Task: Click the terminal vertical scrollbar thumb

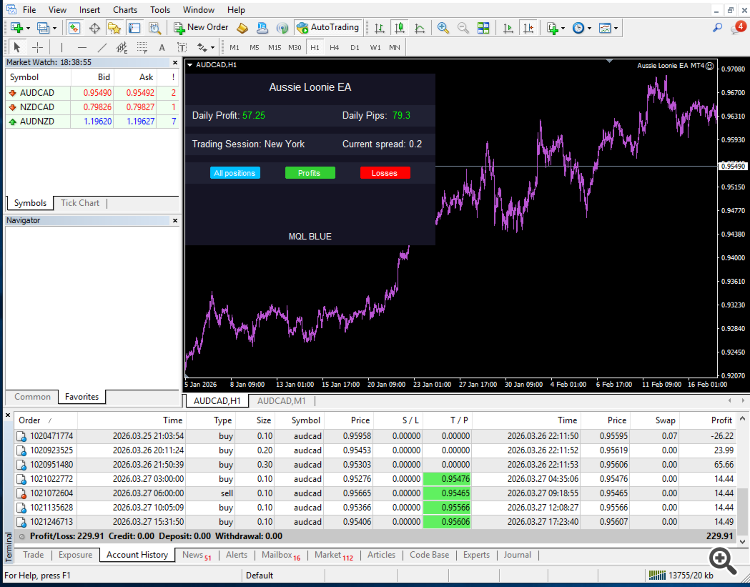Action: (x=742, y=512)
